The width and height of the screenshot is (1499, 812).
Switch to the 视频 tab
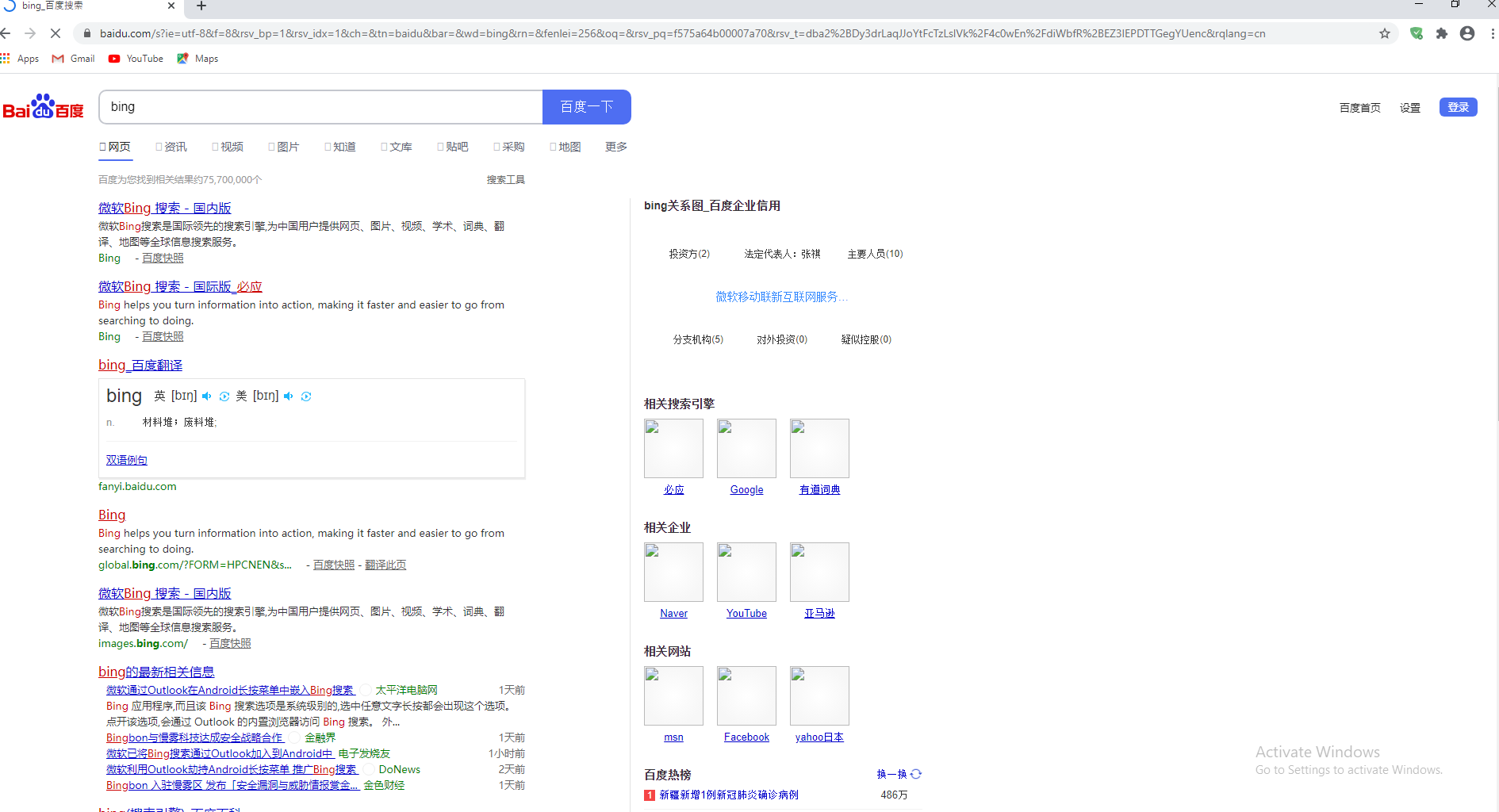tap(228, 147)
